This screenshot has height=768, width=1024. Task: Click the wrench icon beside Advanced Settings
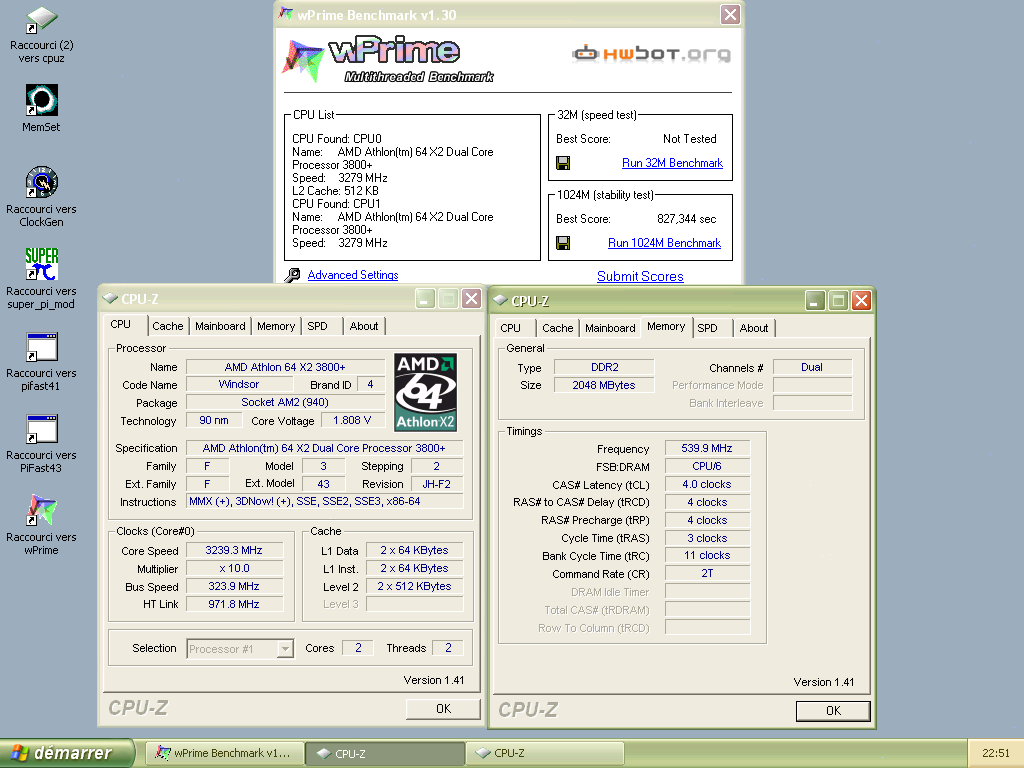pyautogui.click(x=292, y=275)
